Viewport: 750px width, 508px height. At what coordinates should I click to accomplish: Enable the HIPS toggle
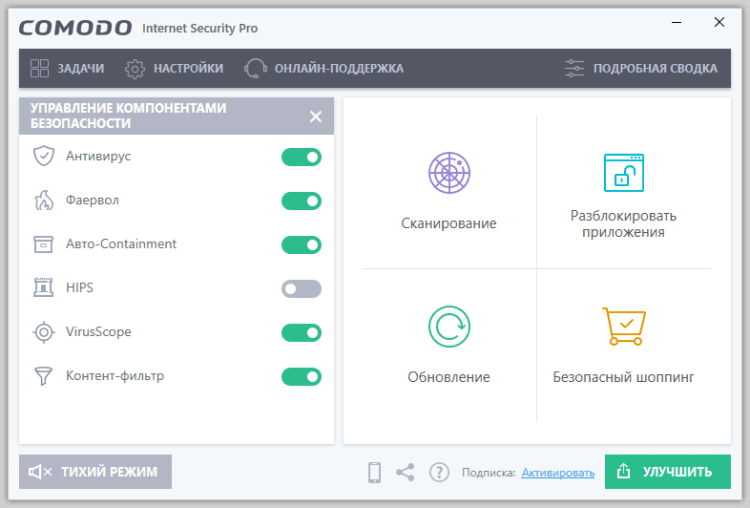[301, 289]
